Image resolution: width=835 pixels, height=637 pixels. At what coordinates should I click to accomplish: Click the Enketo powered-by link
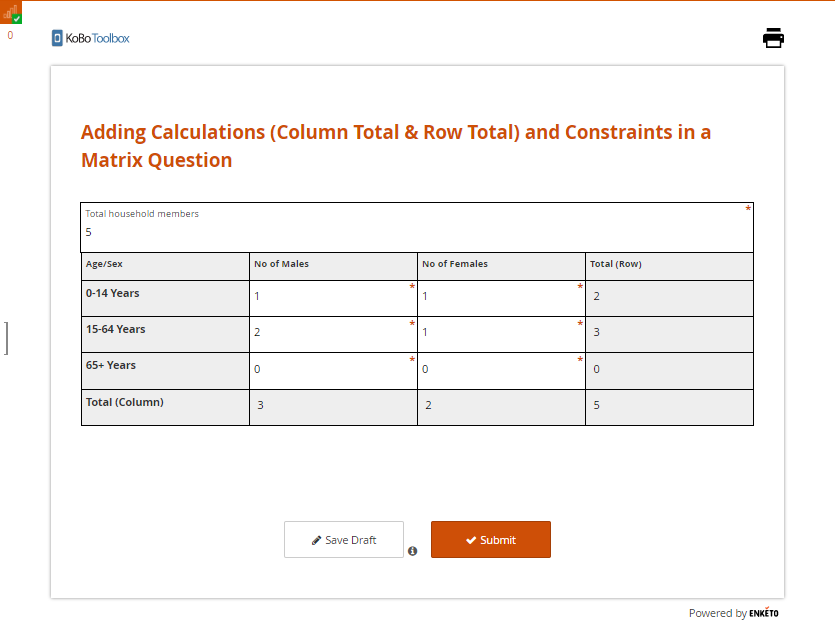(763, 613)
